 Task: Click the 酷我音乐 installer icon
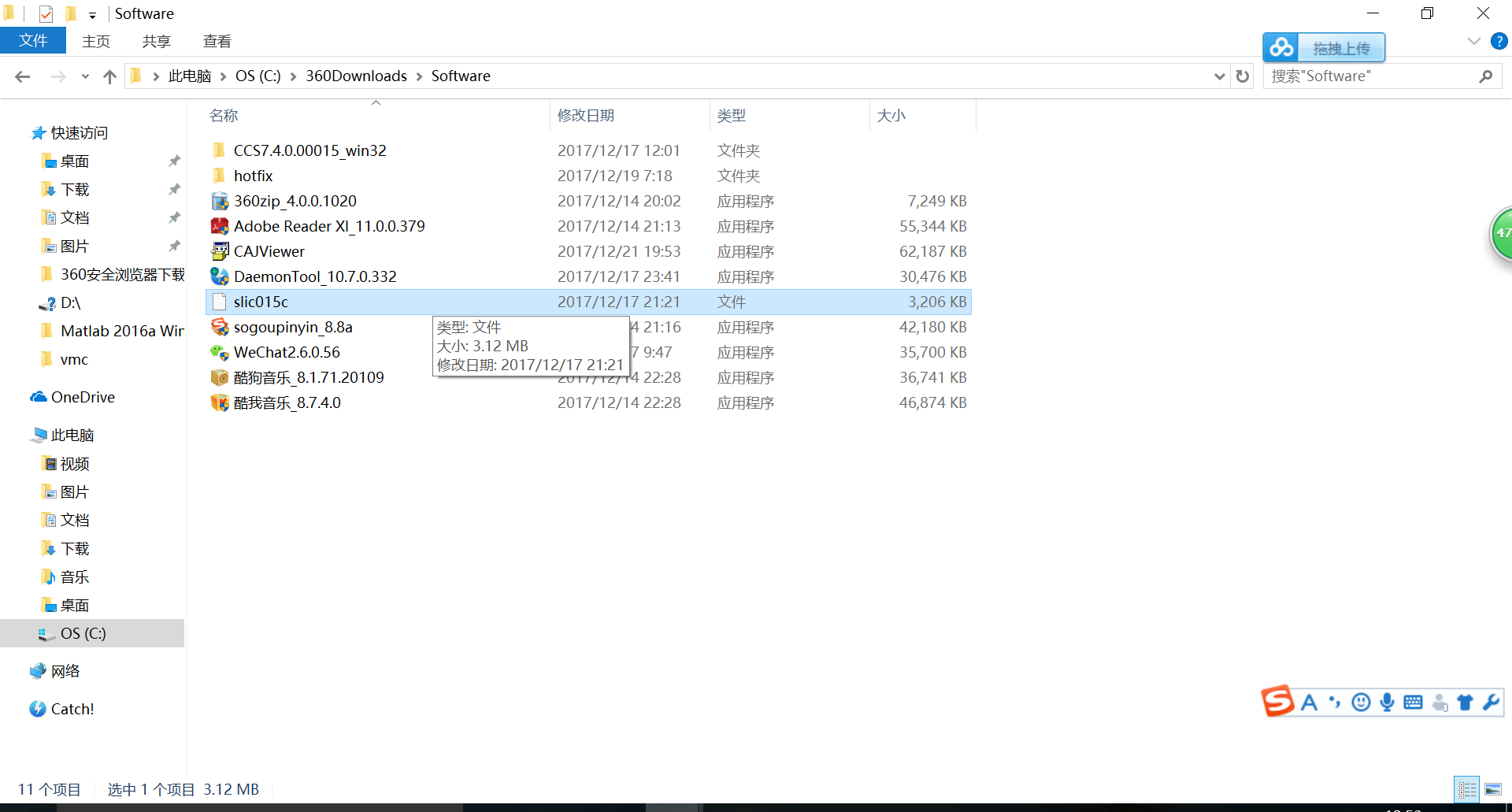pos(220,403)
